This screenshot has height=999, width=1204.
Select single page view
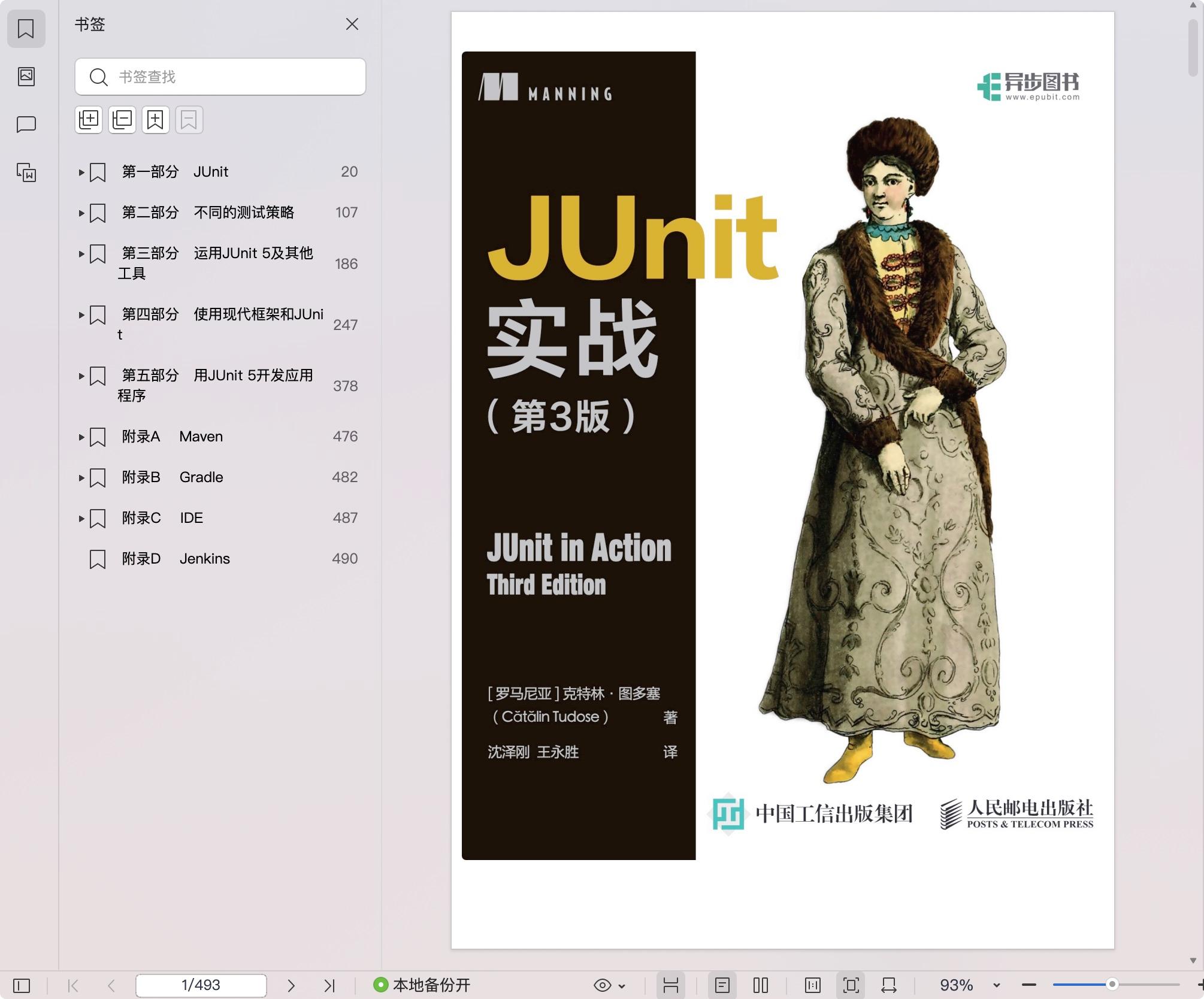pyautogui.click(x=722, y=985)
